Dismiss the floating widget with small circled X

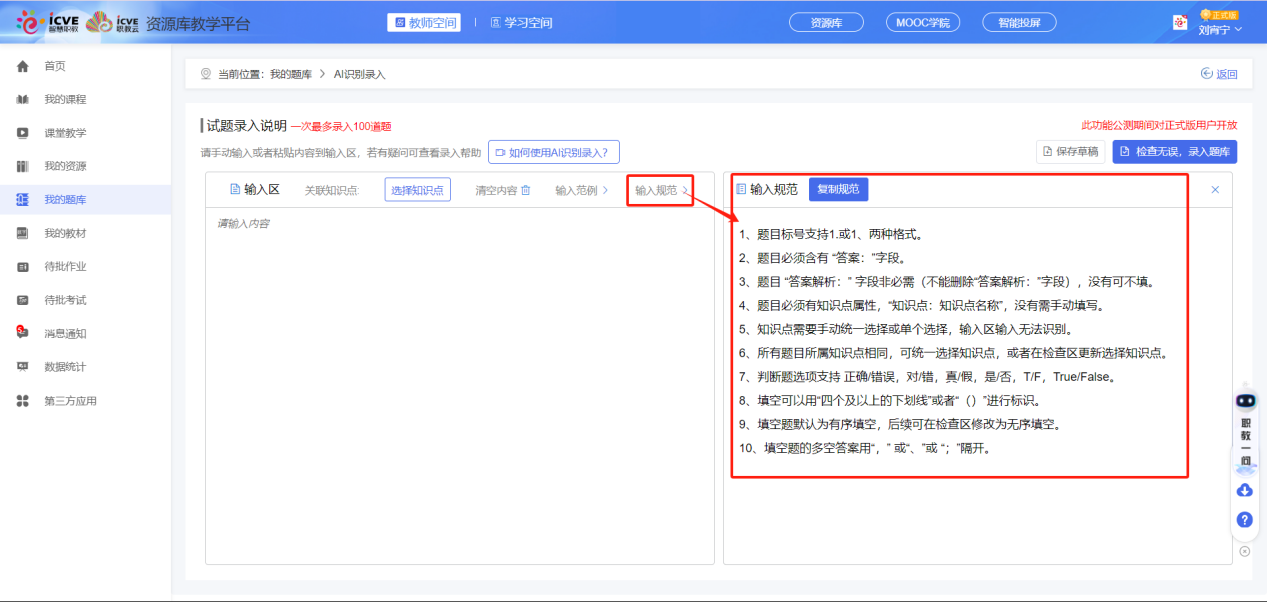coord(1245,551)
